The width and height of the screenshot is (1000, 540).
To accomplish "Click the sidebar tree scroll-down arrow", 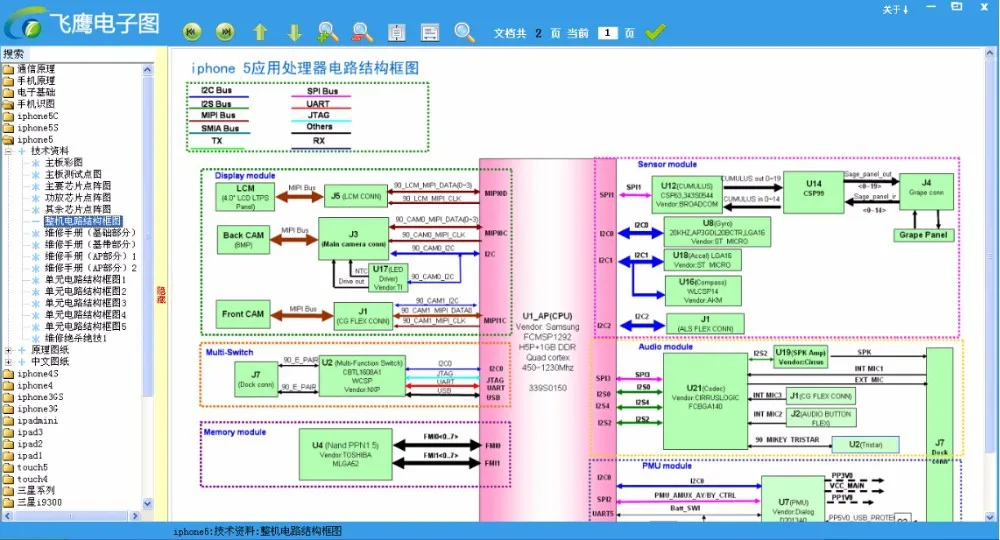I will [x=147, y=504].
